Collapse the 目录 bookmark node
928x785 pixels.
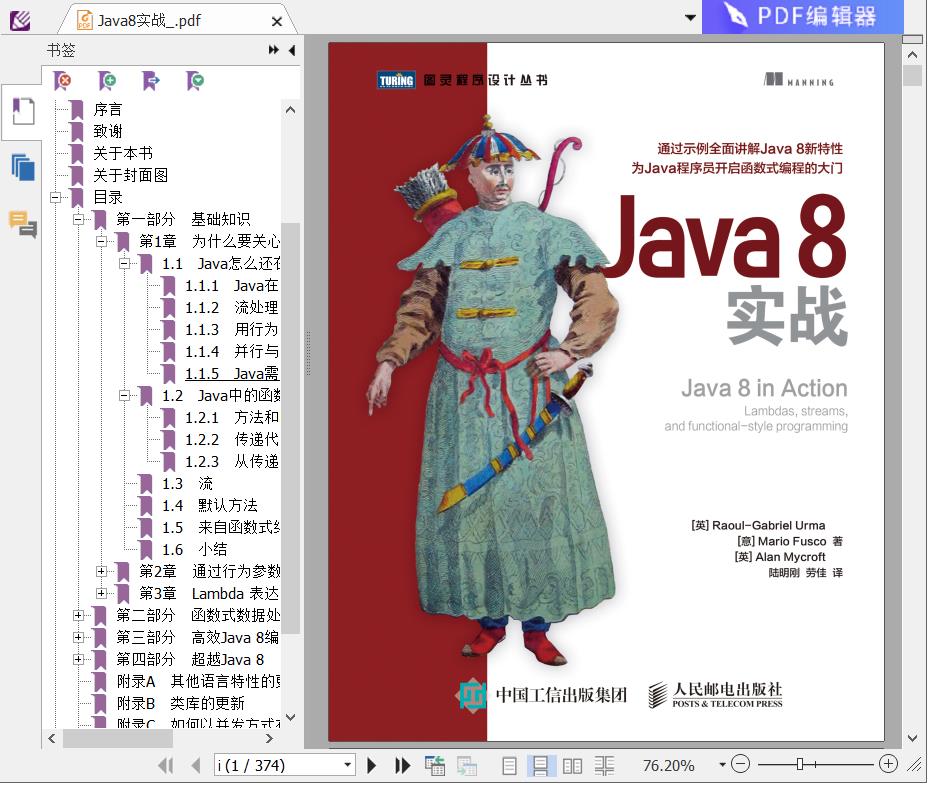click(56, 197)
